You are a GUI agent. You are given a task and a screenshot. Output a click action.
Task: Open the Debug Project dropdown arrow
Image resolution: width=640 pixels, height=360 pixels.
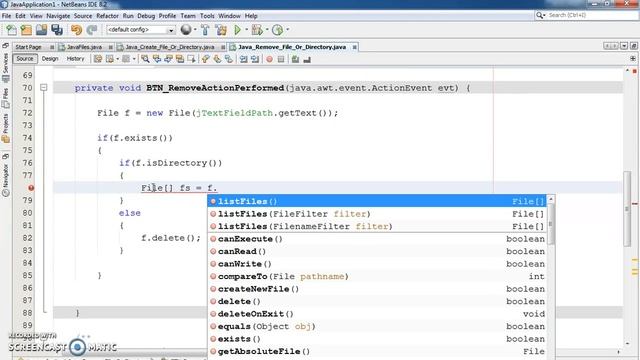tap(267, 29)
